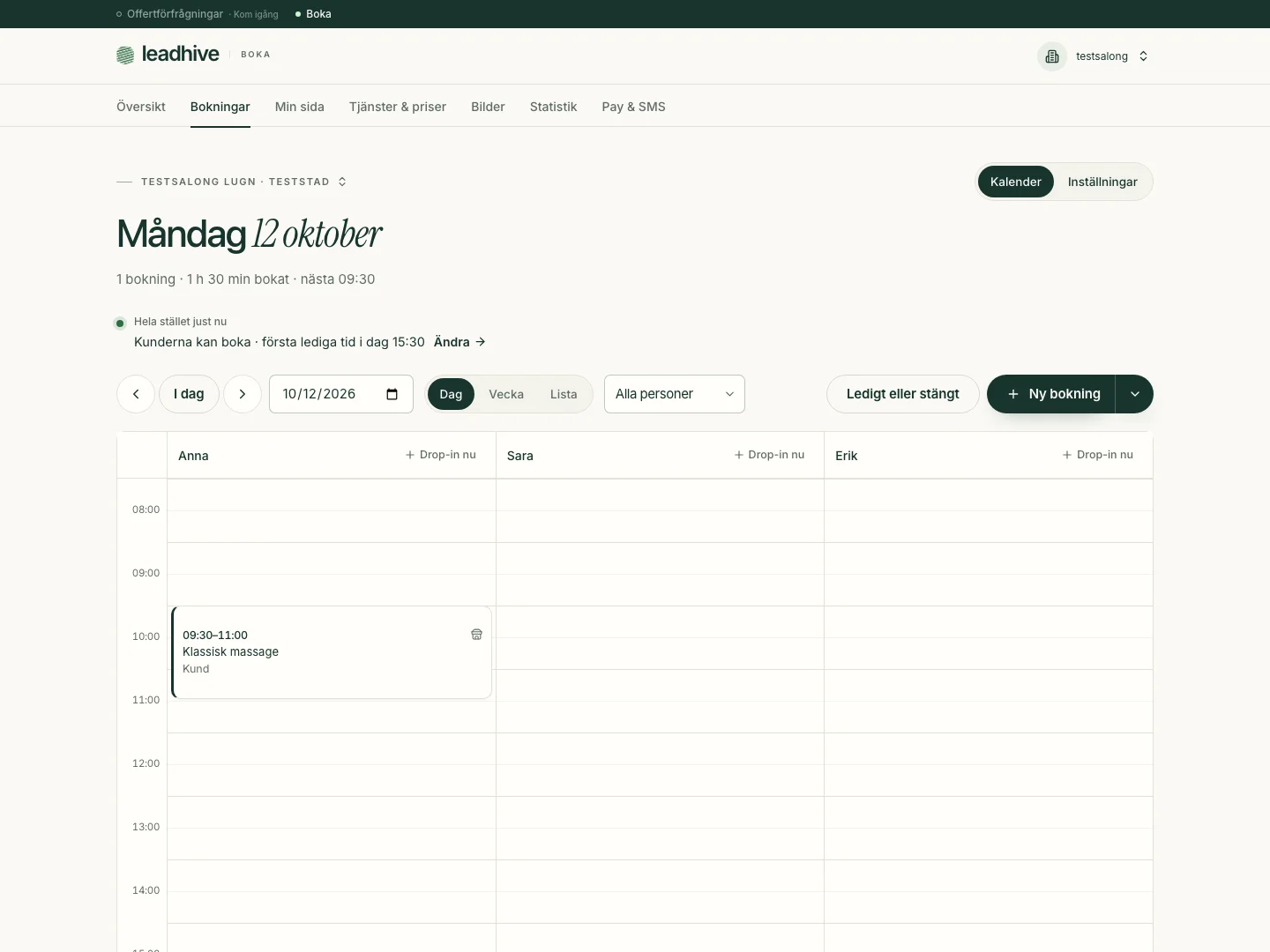
Task: Open the Pay & SMS tab
Action: coord(634,107)
